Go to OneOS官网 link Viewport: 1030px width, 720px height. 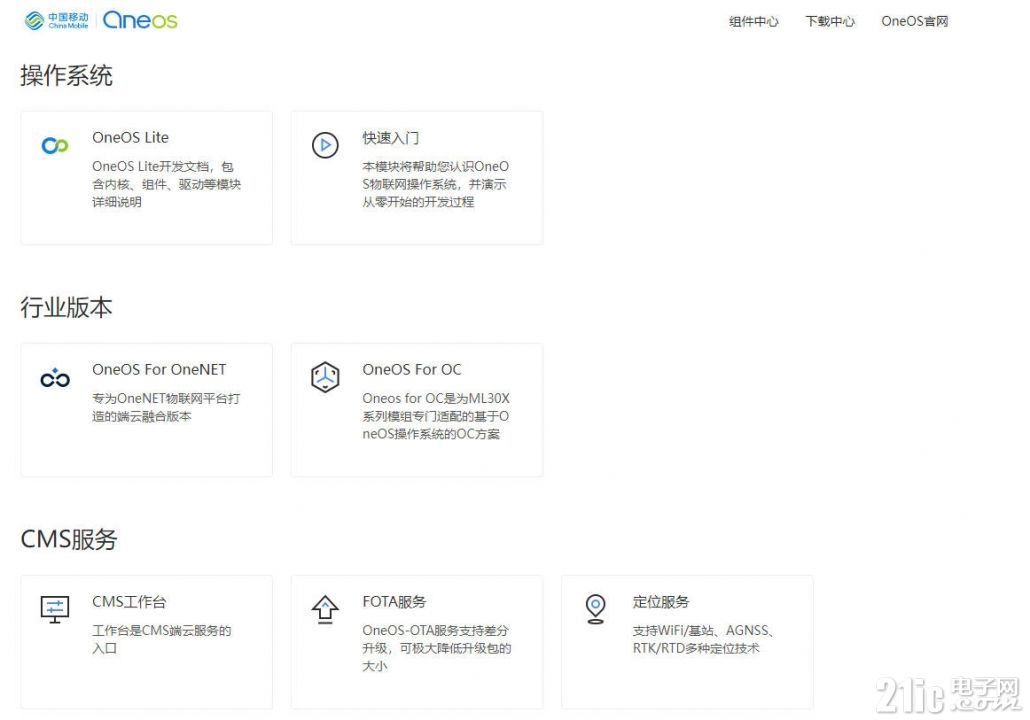pos(914,22)
